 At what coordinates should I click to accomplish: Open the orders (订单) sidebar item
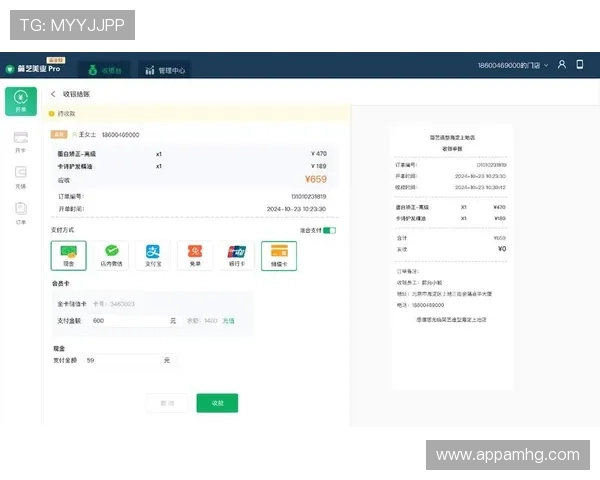21,213
